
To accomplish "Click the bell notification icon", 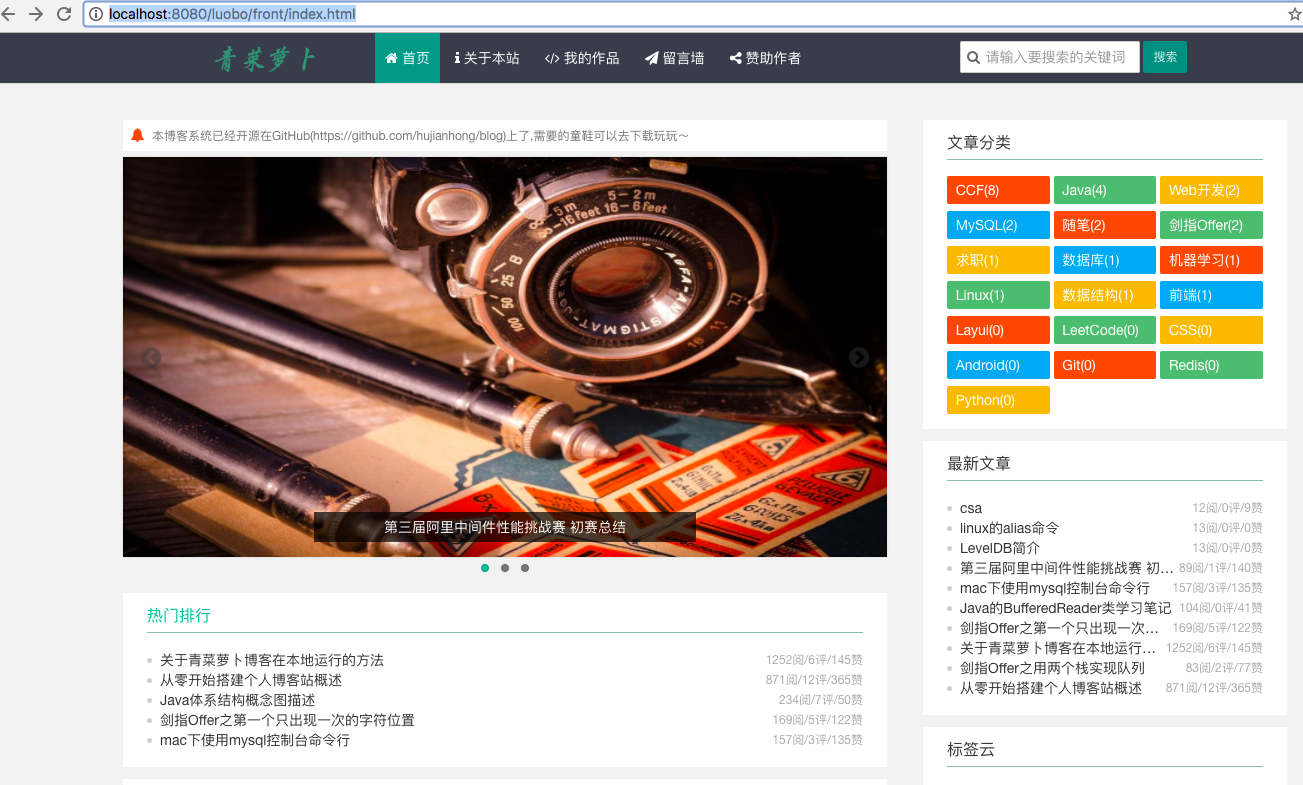I will [138, 135].
